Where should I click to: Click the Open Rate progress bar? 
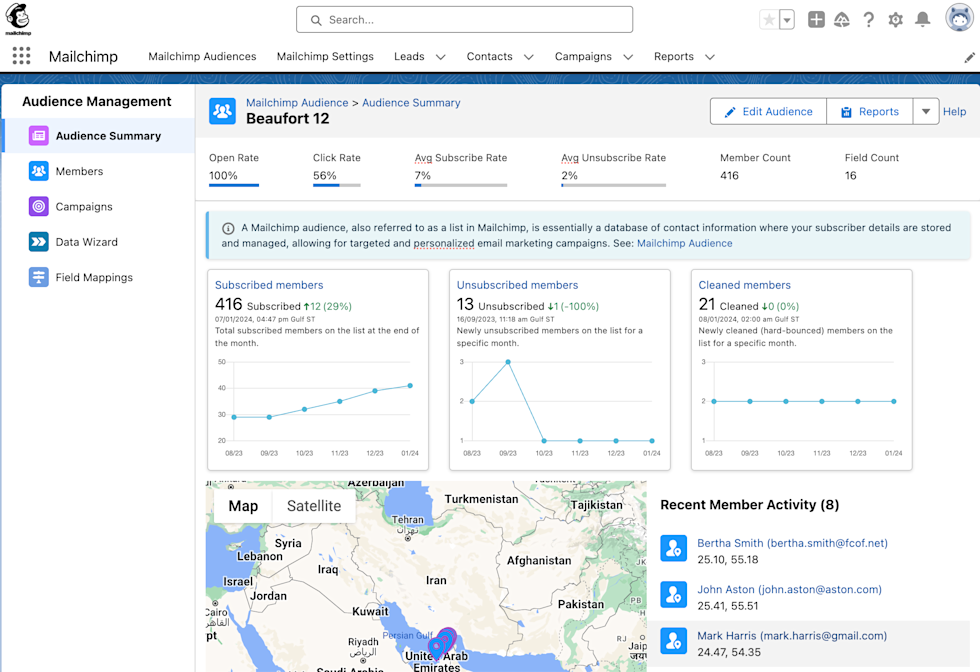(x=233, y=187)
